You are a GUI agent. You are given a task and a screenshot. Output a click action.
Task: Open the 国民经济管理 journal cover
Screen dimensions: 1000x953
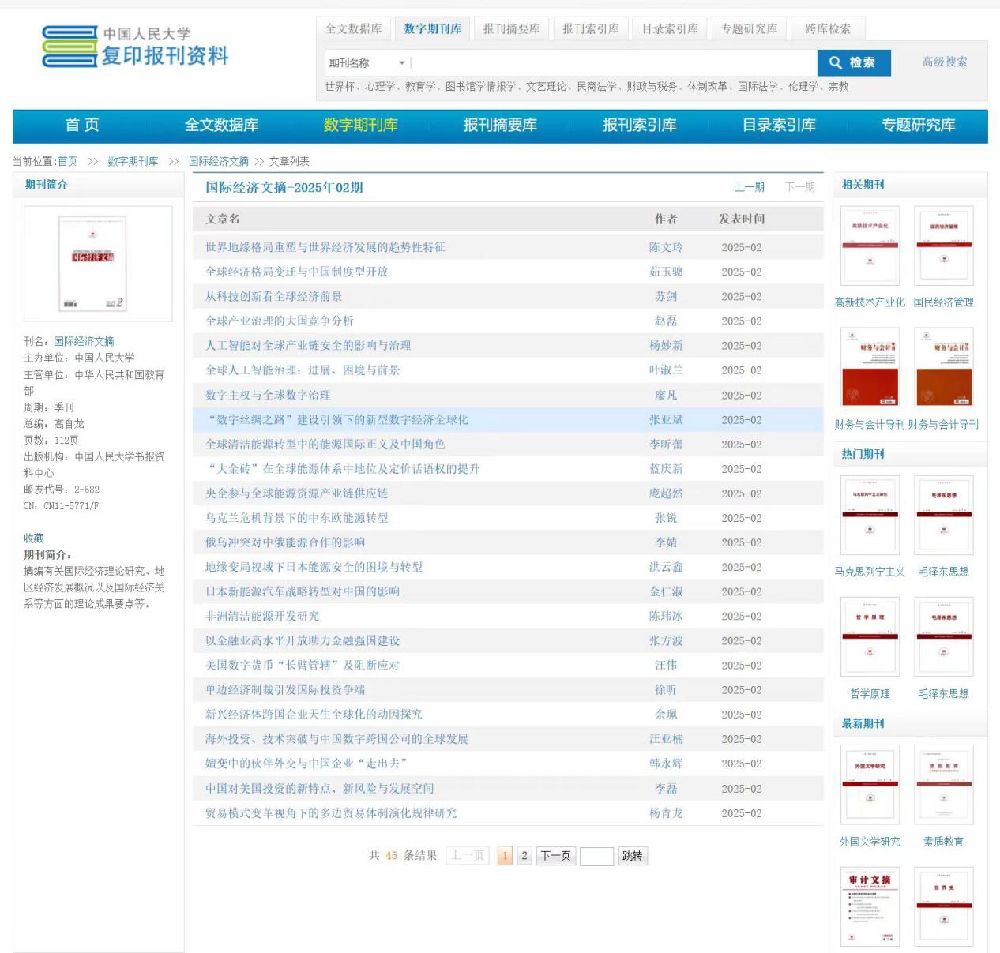pos(943,246)
